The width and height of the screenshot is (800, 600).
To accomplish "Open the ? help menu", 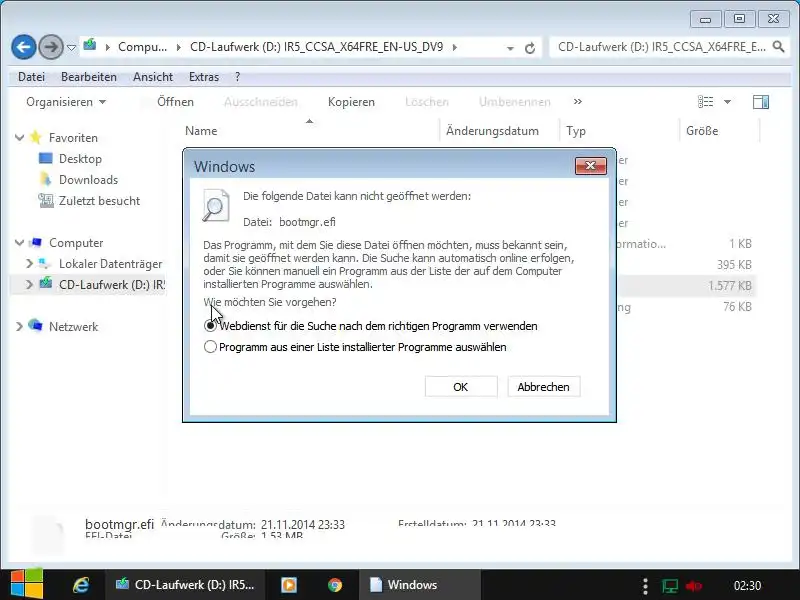I will coord(237,77).
